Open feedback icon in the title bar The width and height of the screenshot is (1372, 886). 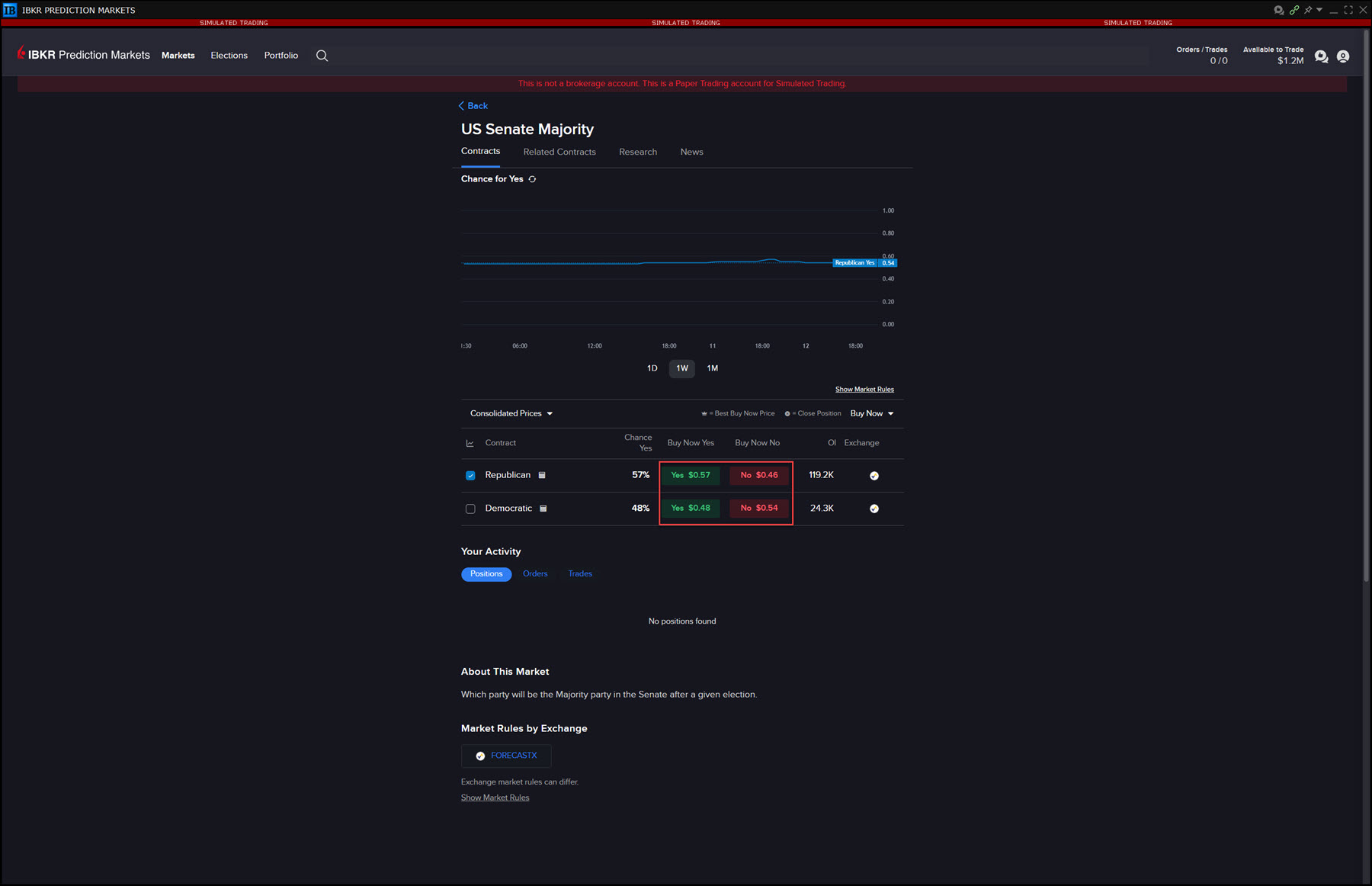[1278, 10]
